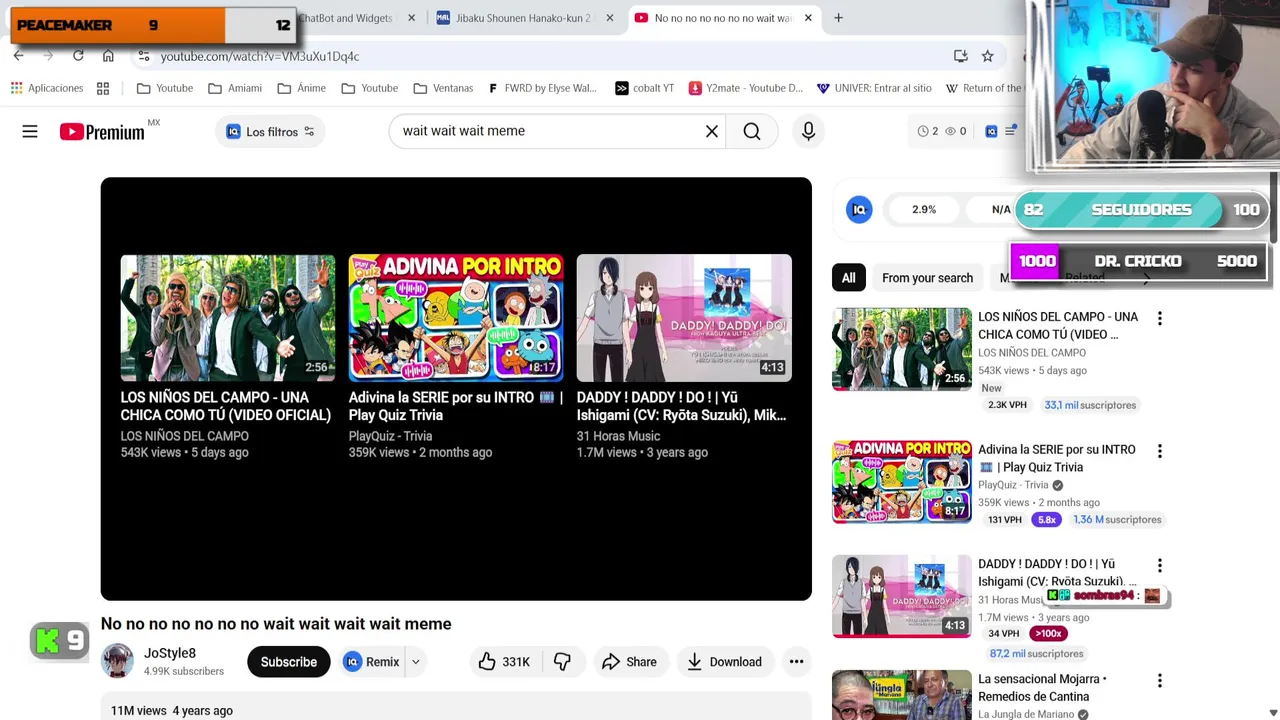
Task: Dislike the video with thumbs down
Action: point(562,662)
